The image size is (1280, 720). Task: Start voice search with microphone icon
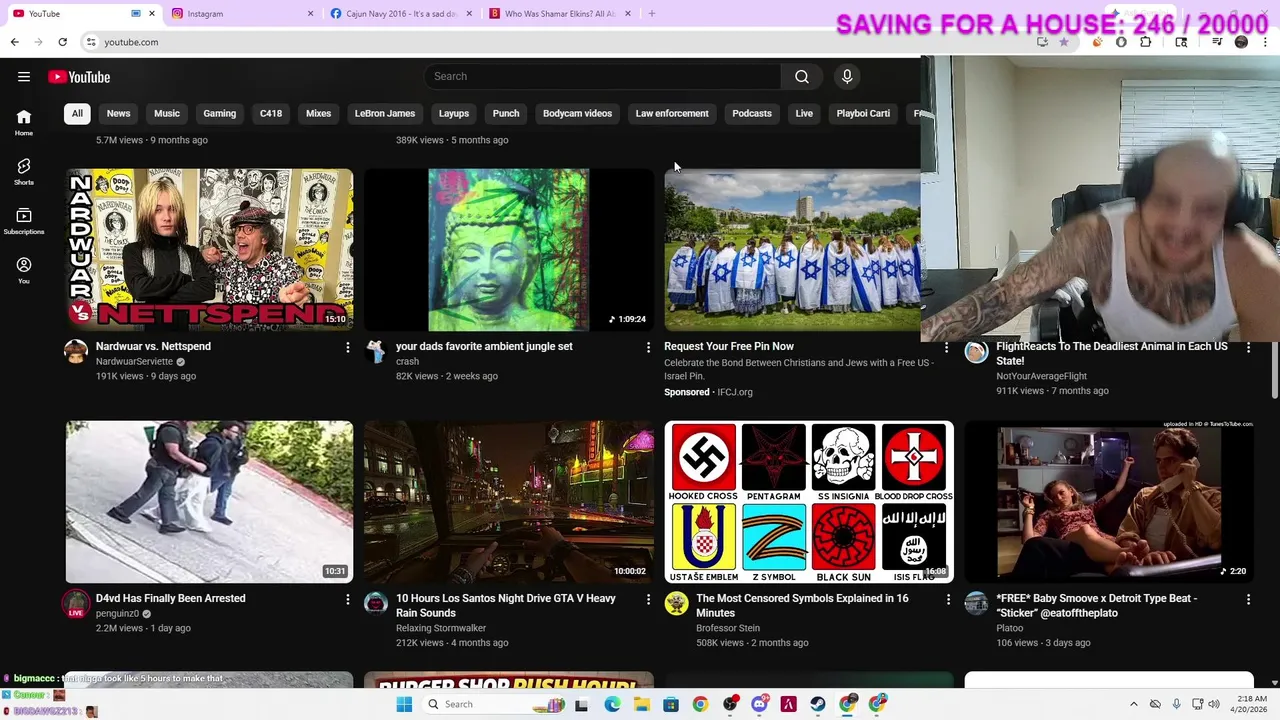(847, 76)
